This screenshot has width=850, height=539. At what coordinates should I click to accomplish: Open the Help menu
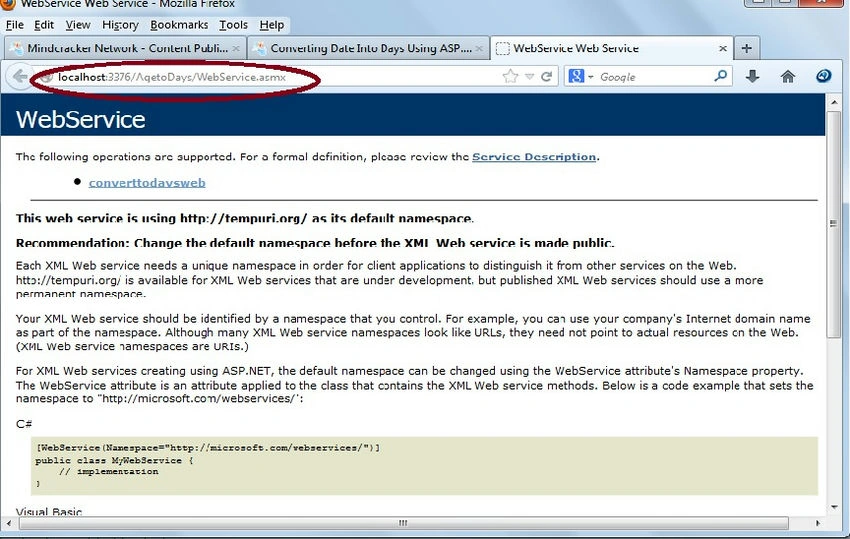272,25
